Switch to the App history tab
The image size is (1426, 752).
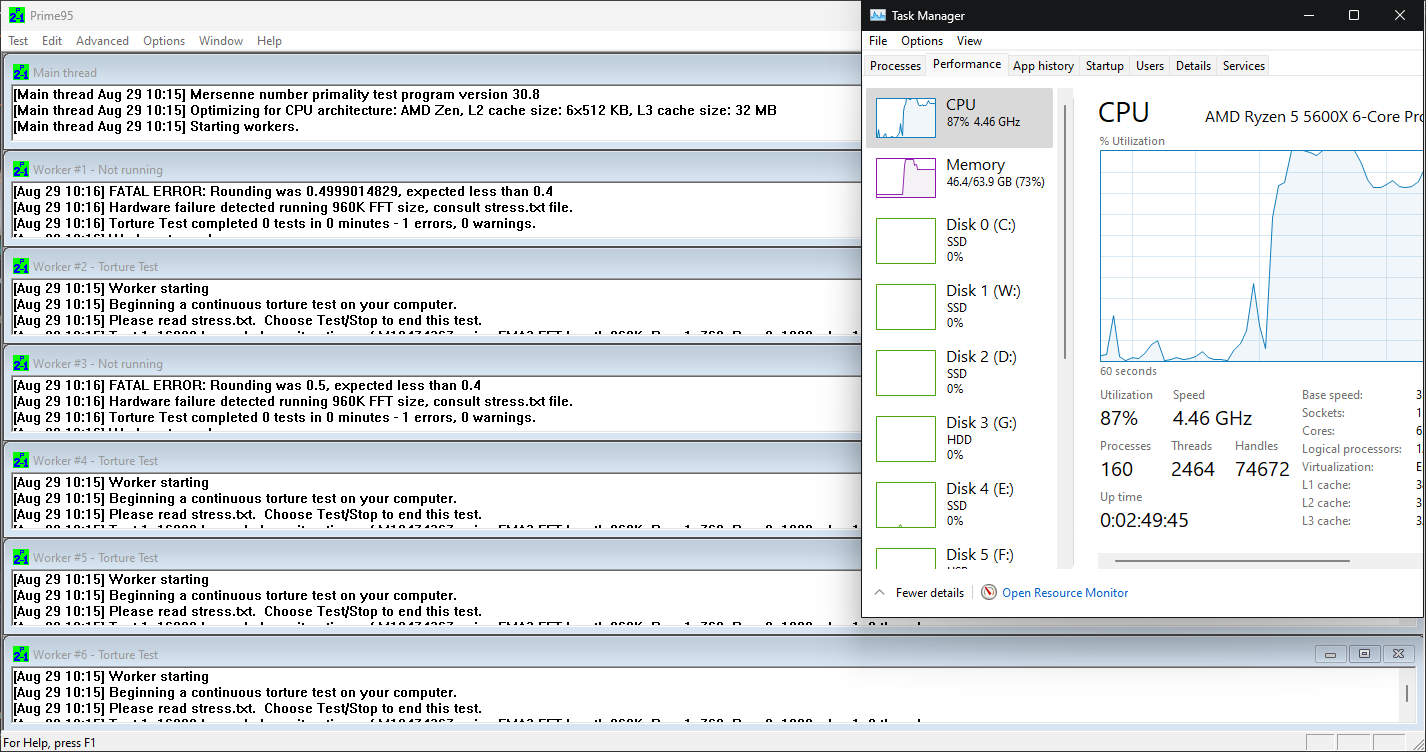1043,66
